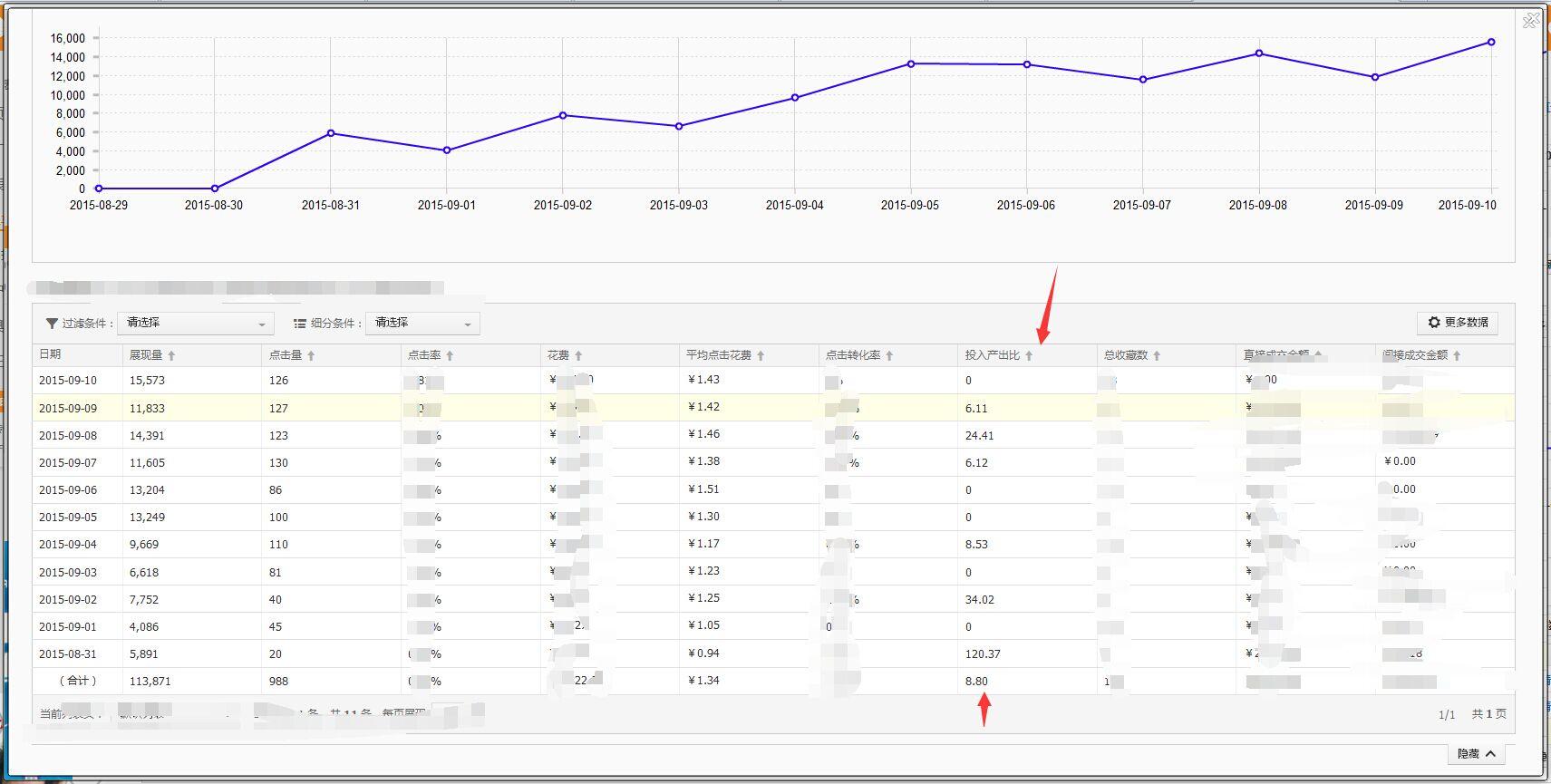Screen dimensions: 1551x784
Task: Click the 点击量 value 86
Action: pos(276,490)
